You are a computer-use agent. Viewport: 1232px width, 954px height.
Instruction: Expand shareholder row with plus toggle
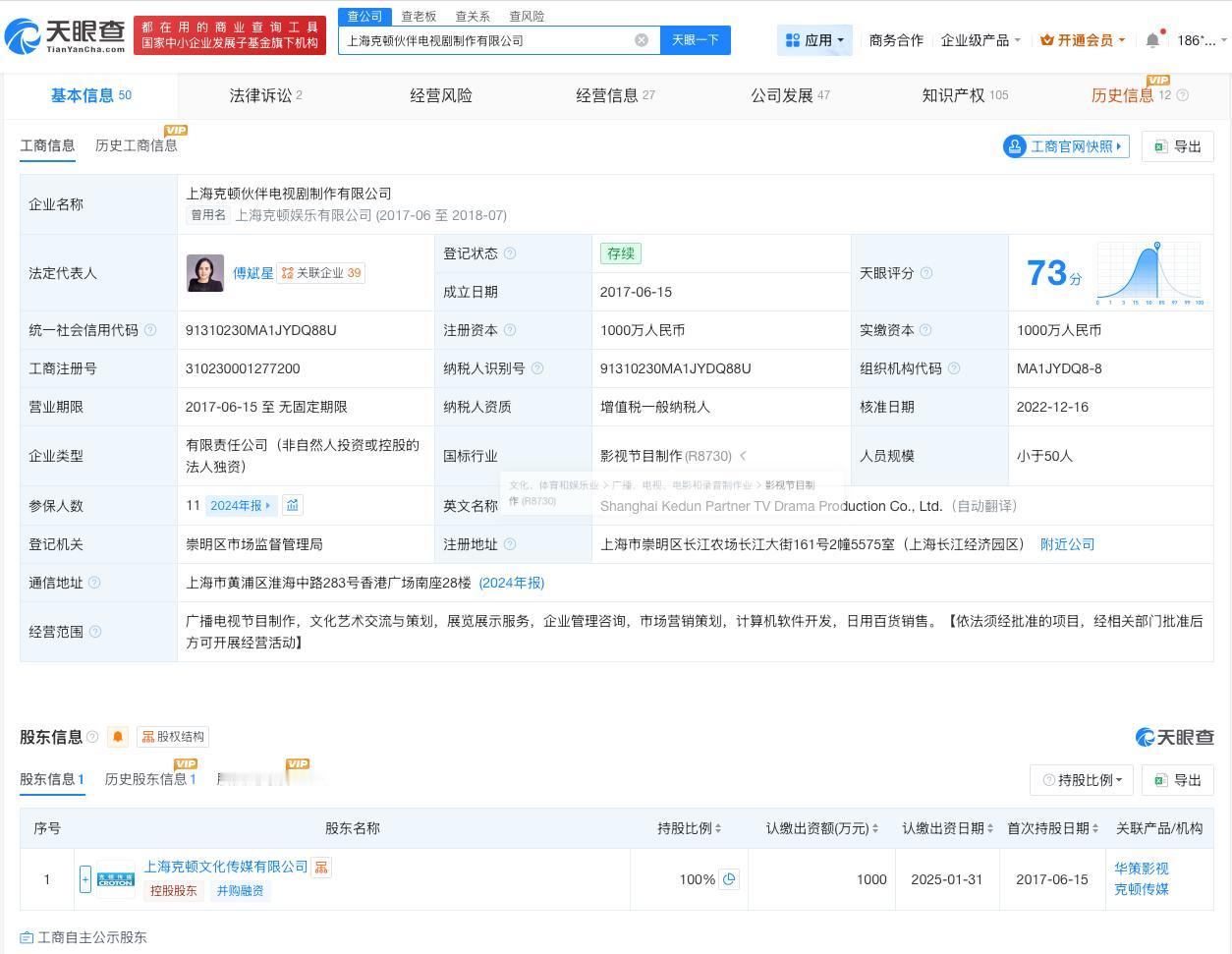(85, 879)
